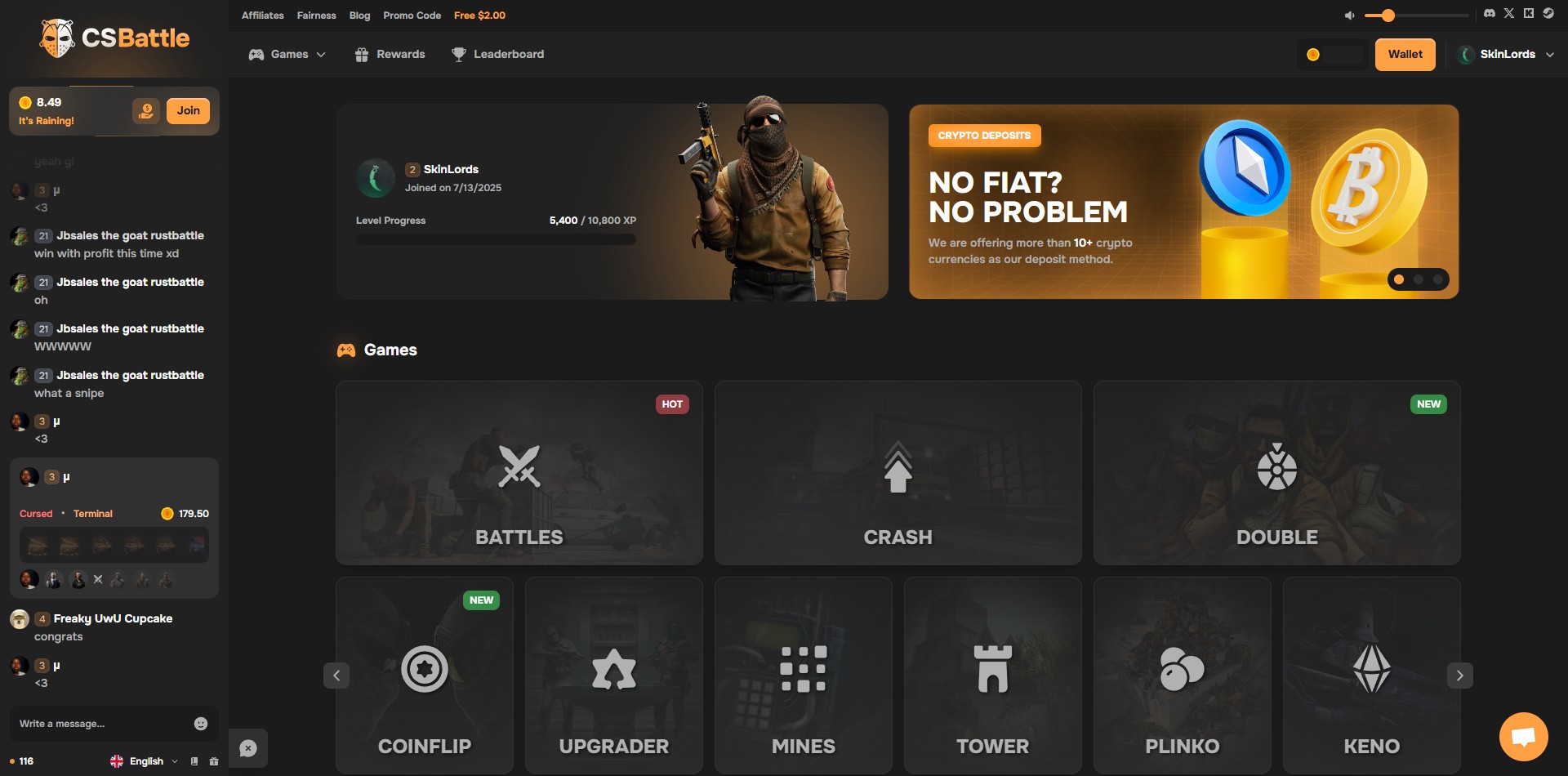Click the Games section controller icon
The height and width of the screenshot is (776, 1568).
pos(346,350)
